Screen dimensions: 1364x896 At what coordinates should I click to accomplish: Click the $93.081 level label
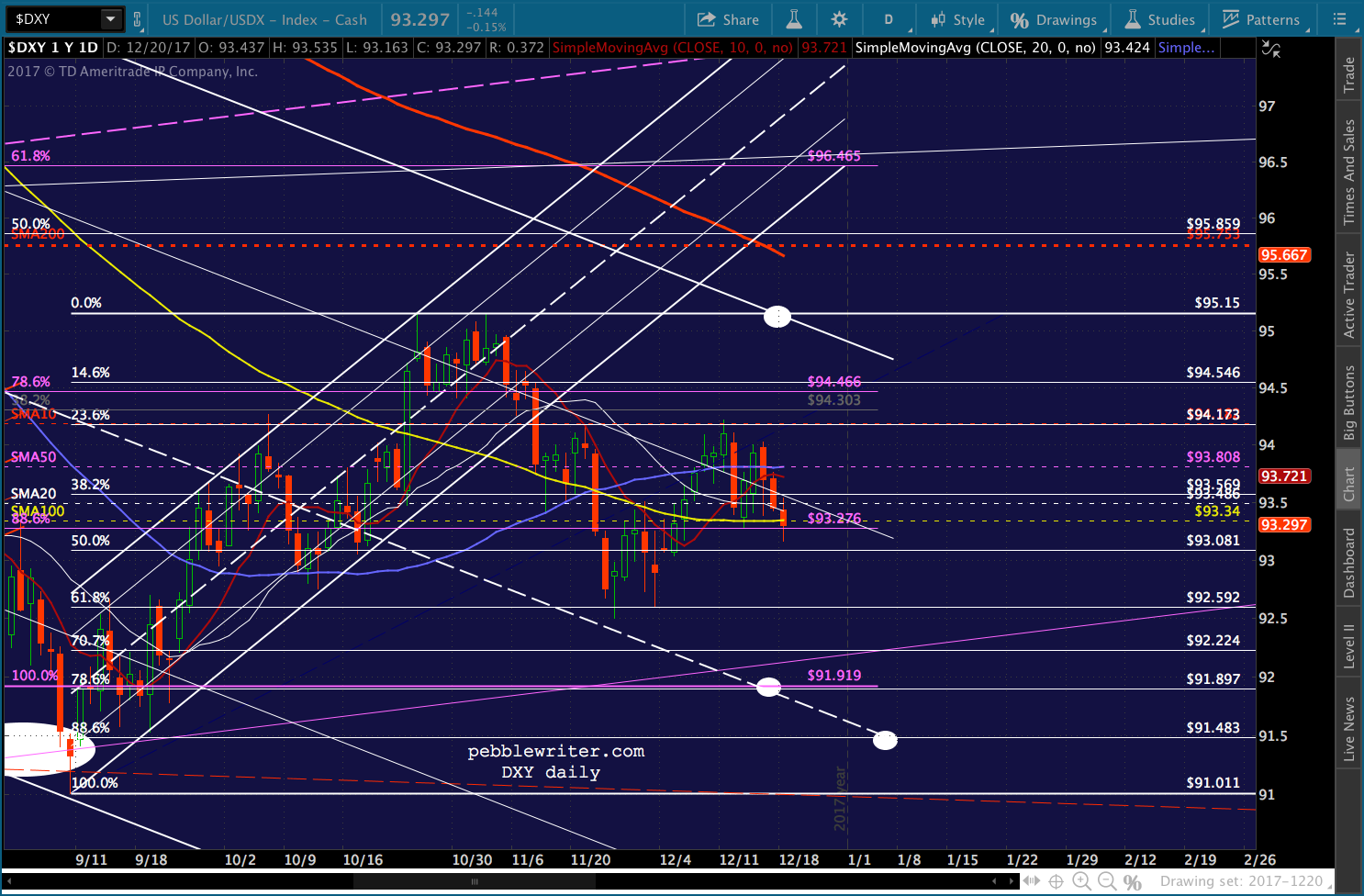(1213, 541)
